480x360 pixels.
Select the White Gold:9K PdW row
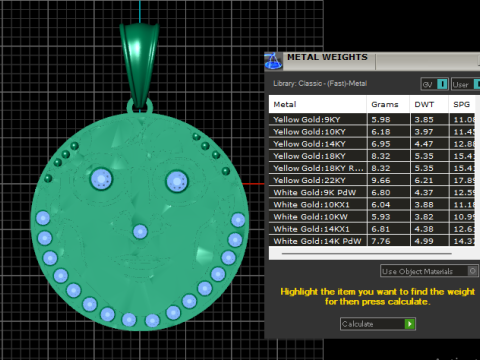372,192
